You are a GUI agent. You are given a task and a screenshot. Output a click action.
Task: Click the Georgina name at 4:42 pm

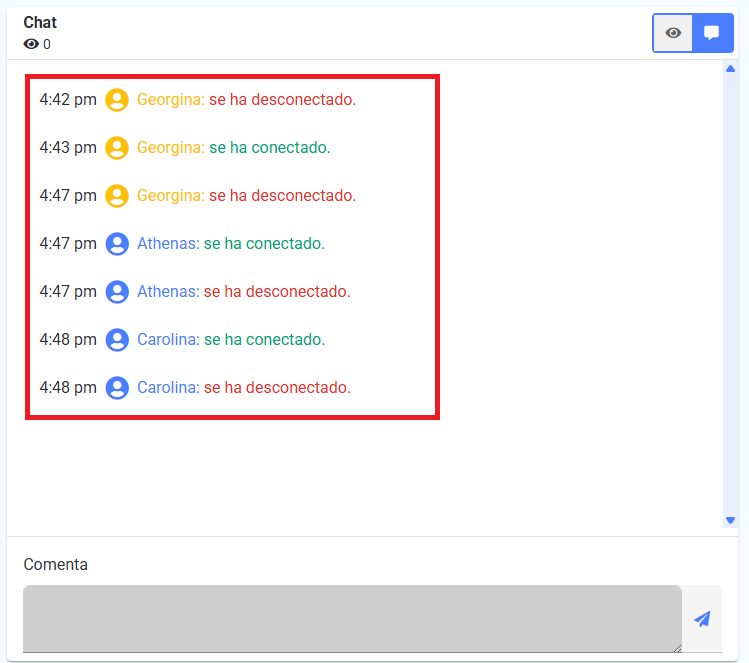(x=171, y=99)
